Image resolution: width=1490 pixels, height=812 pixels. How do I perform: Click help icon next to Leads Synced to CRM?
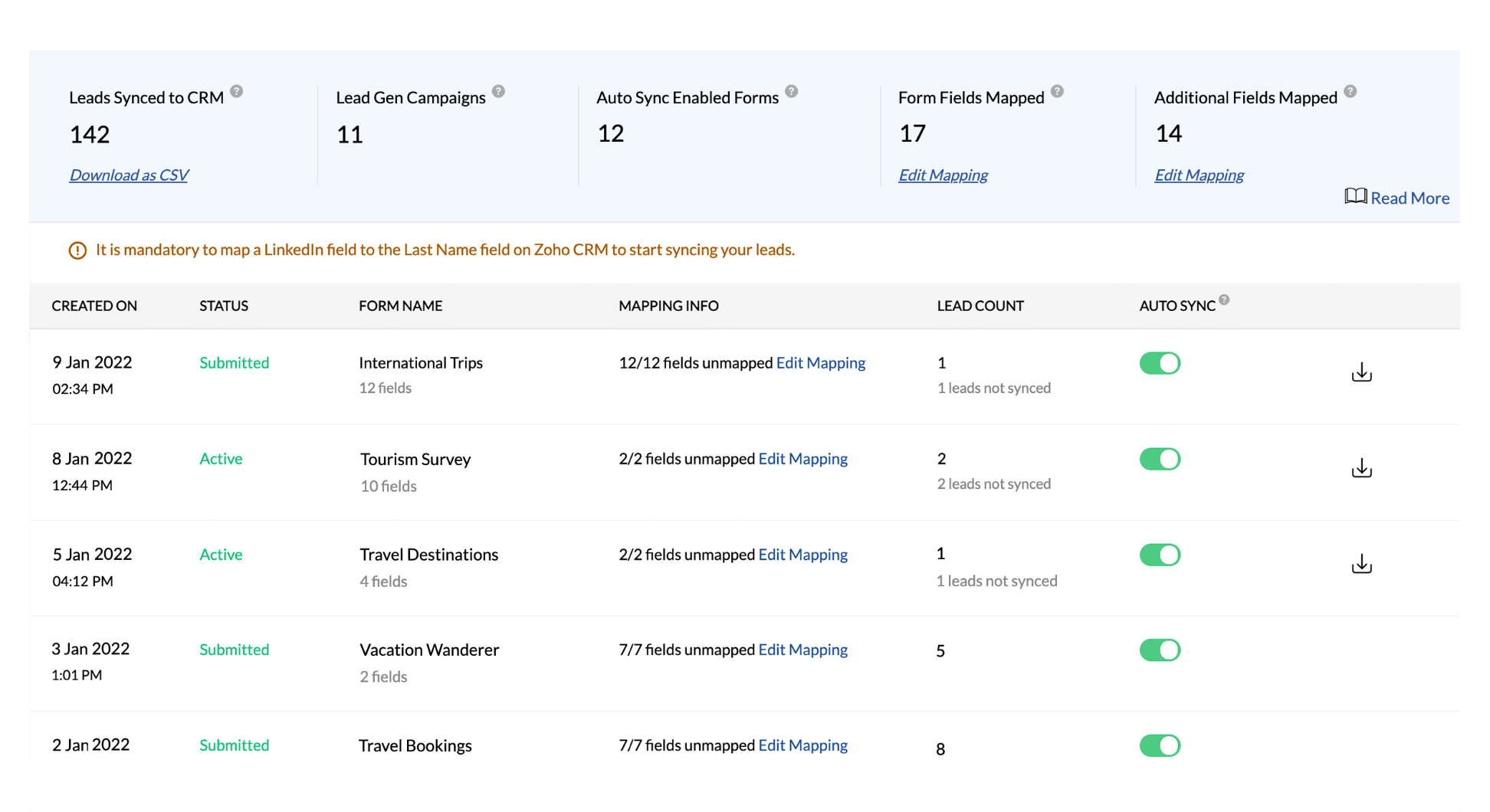237,91
